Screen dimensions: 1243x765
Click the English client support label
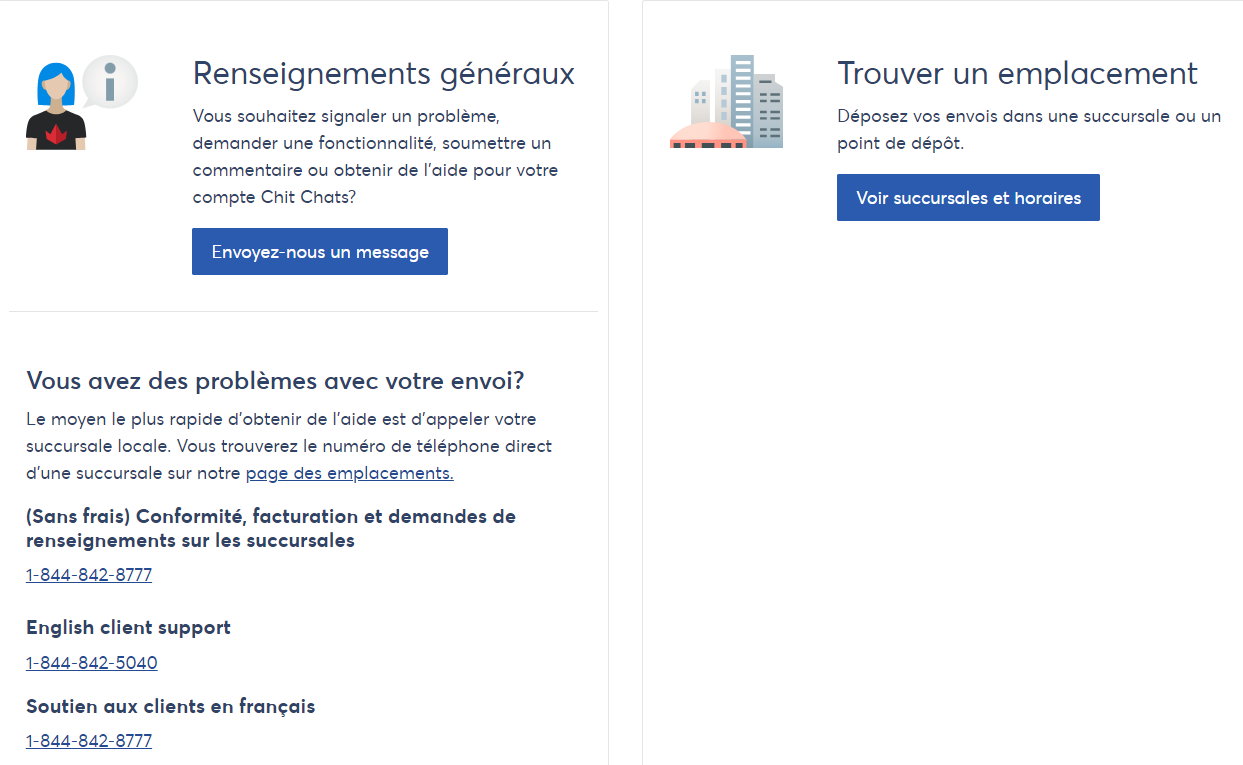[x=128, y=628]
